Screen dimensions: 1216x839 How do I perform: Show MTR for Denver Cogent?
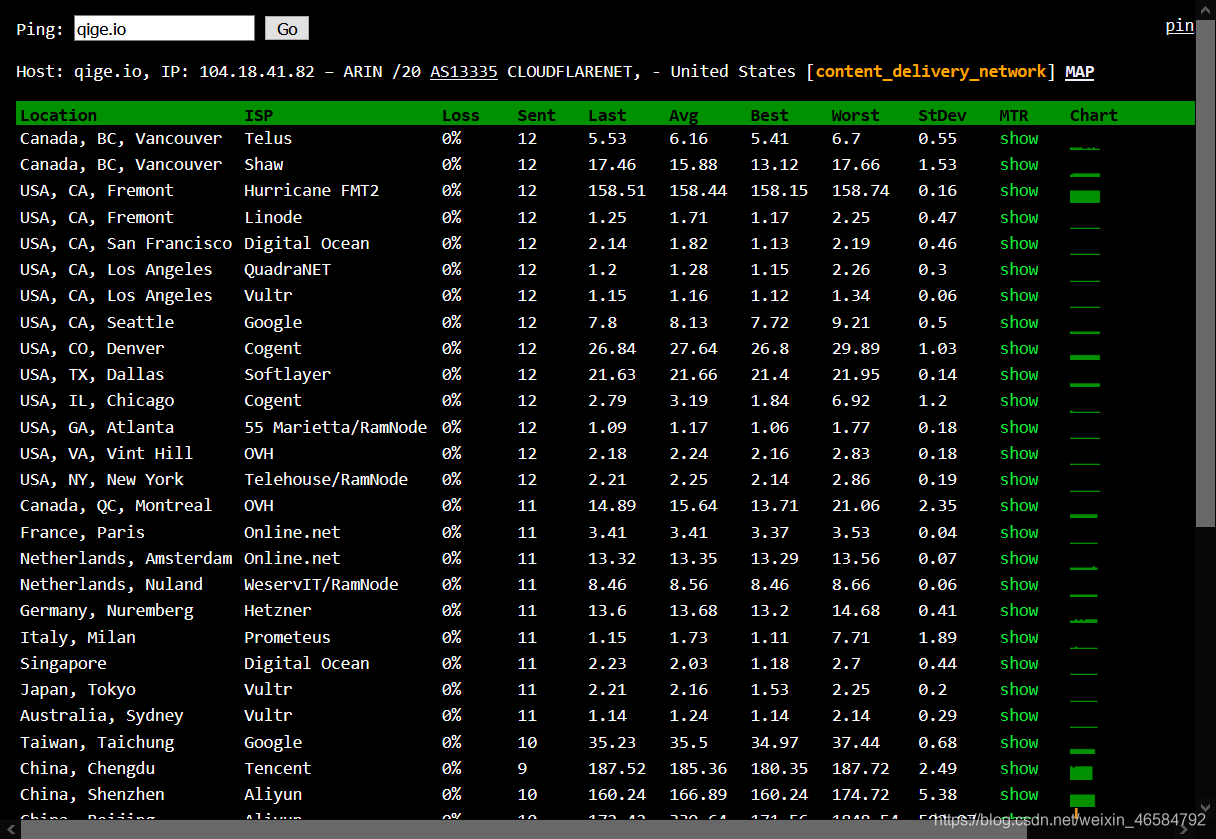pos(1019,348)
